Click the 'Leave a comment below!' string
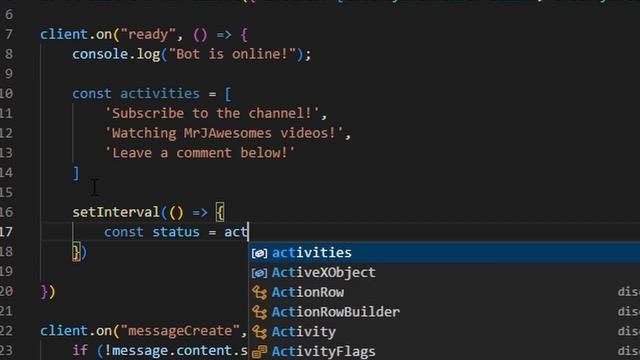 click(x=200, y=153)
